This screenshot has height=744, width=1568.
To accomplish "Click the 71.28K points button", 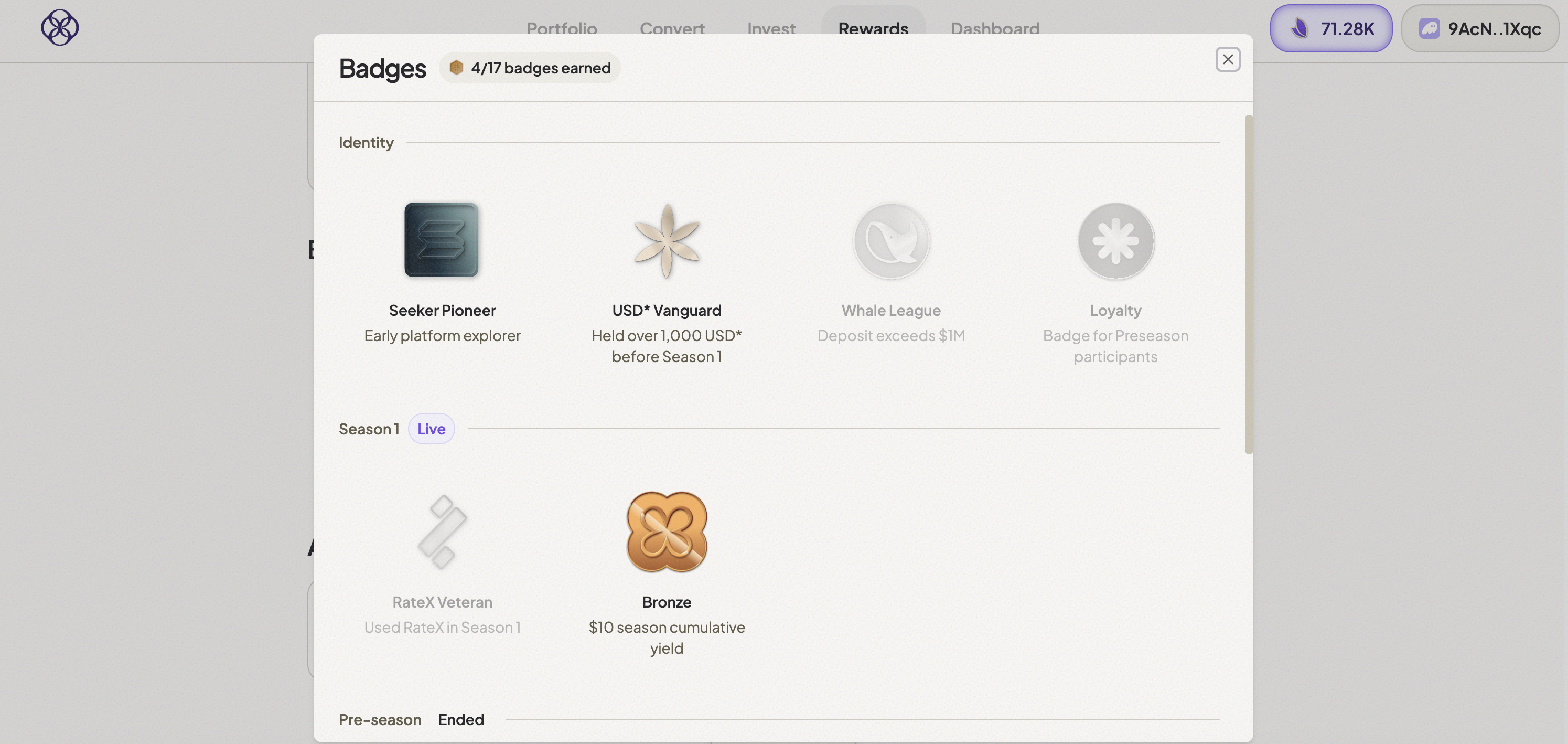I will pos(1330,29).
